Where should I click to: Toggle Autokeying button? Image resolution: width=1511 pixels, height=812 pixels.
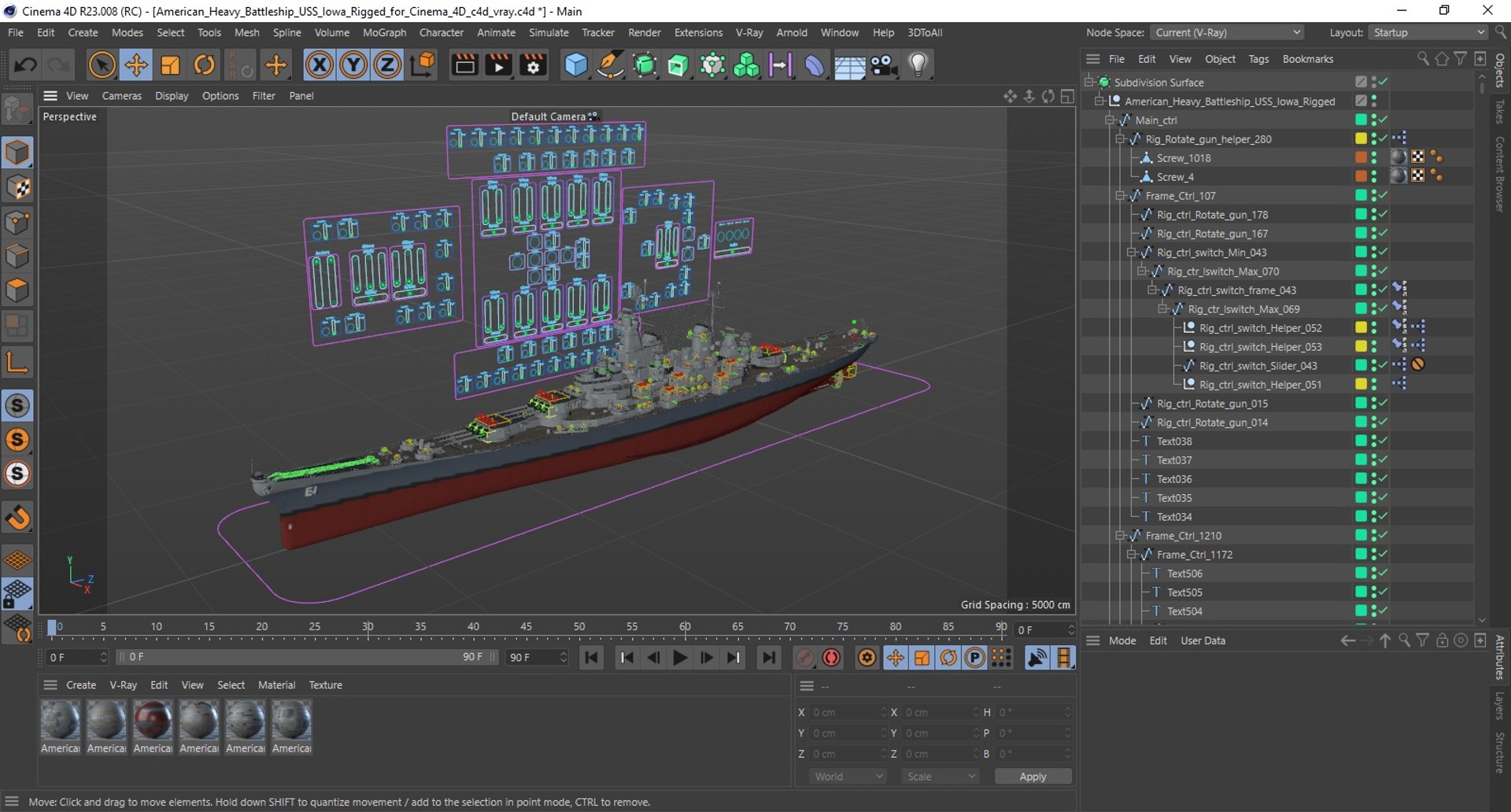click(x=831, y=658)
